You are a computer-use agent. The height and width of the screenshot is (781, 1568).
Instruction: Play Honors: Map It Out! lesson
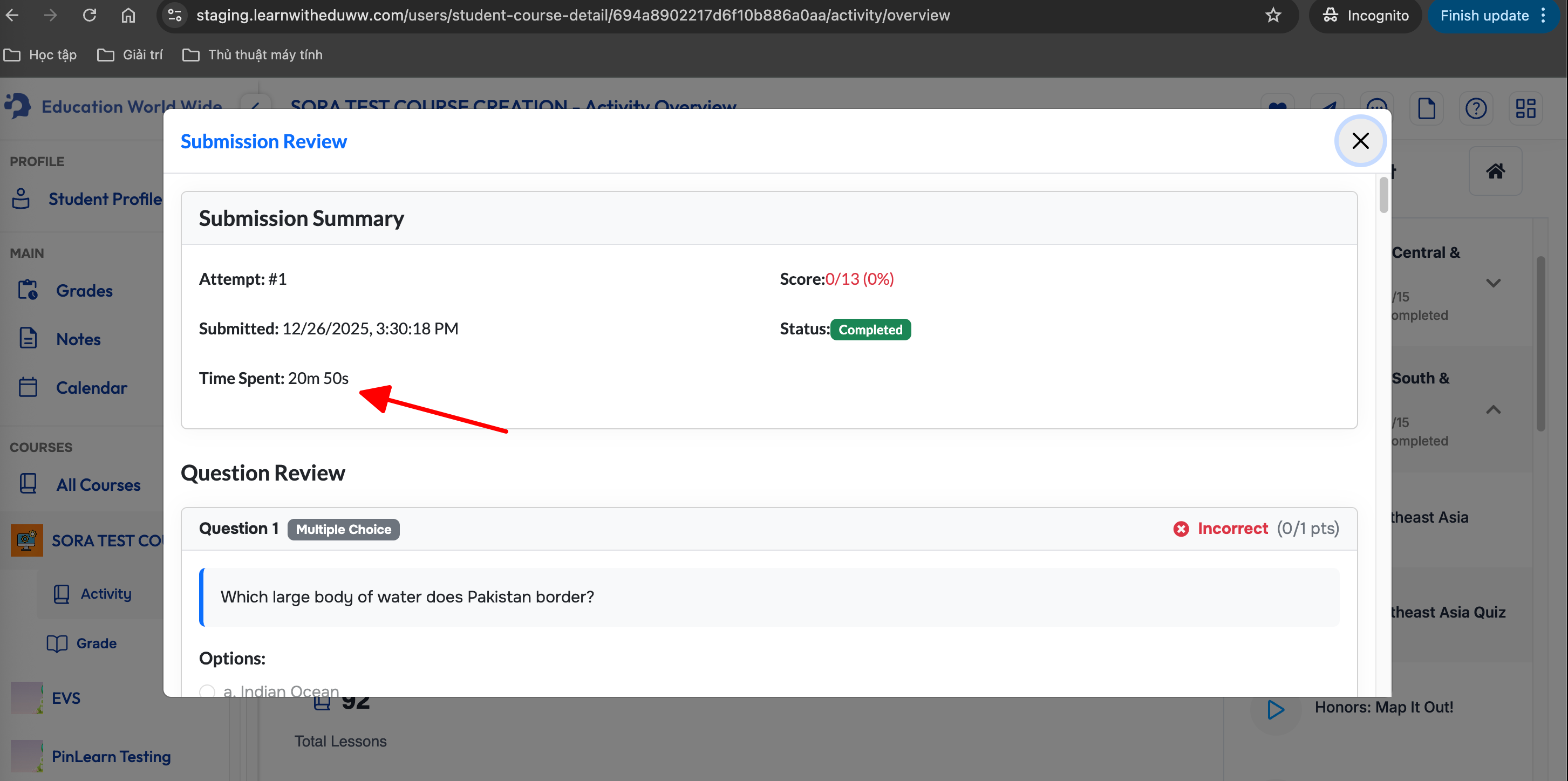click(1275, 709)
